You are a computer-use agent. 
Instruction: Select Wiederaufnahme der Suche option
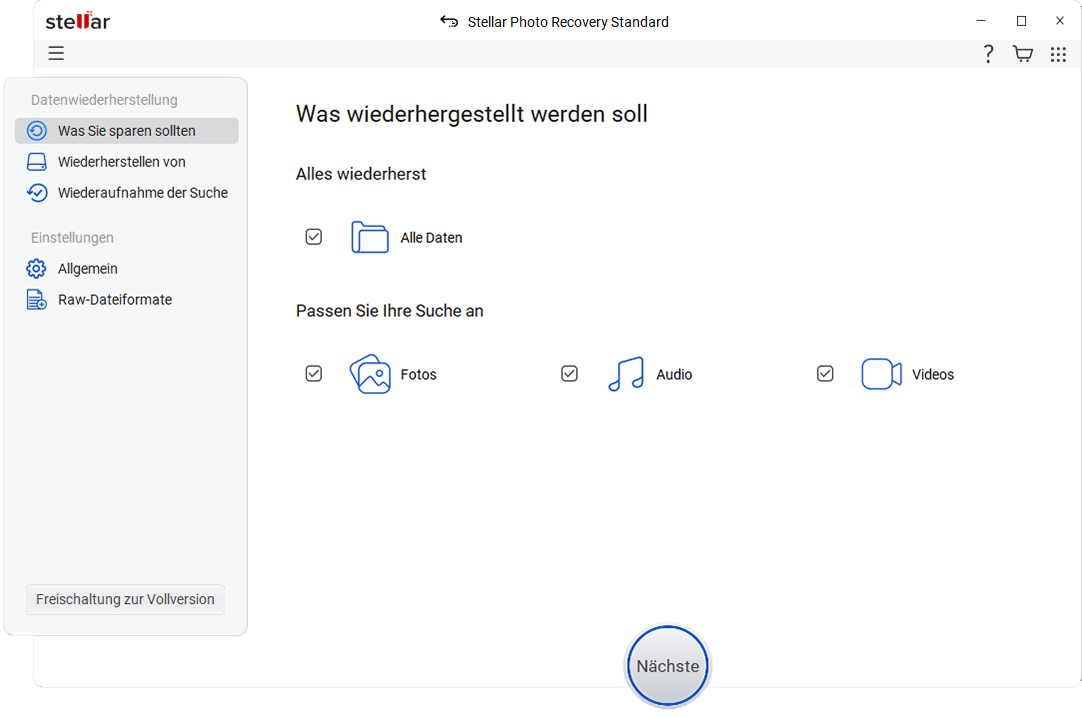[142, 193]
